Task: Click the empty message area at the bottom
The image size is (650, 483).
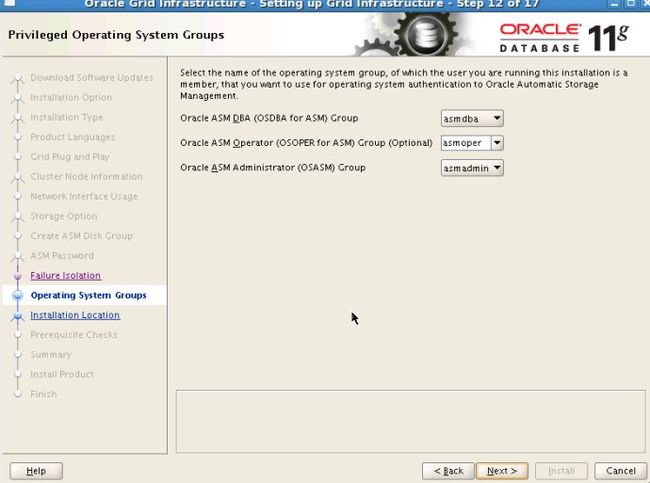Action: coord(410,422)
